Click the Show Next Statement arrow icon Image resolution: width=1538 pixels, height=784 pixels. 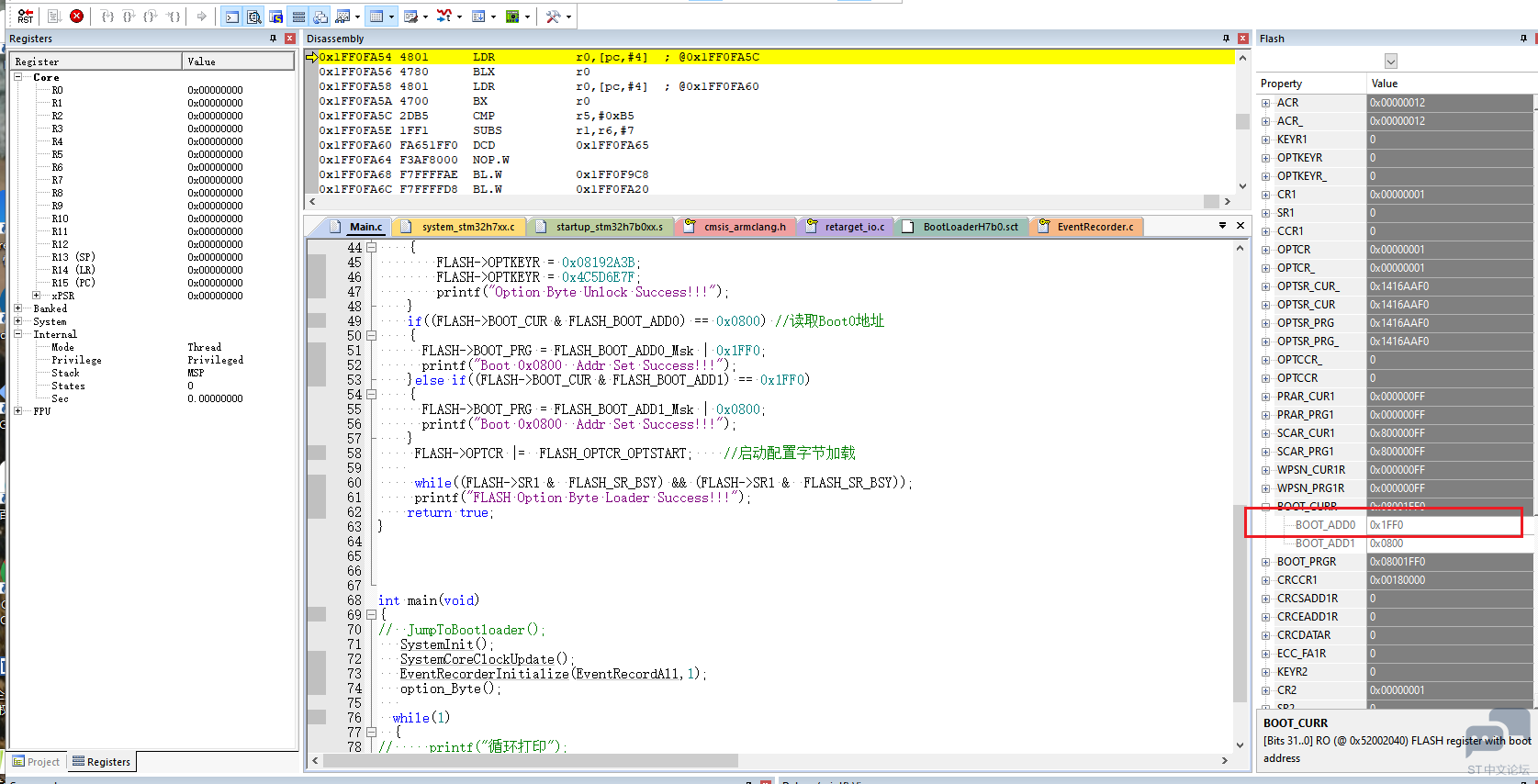tap(202, 16)
